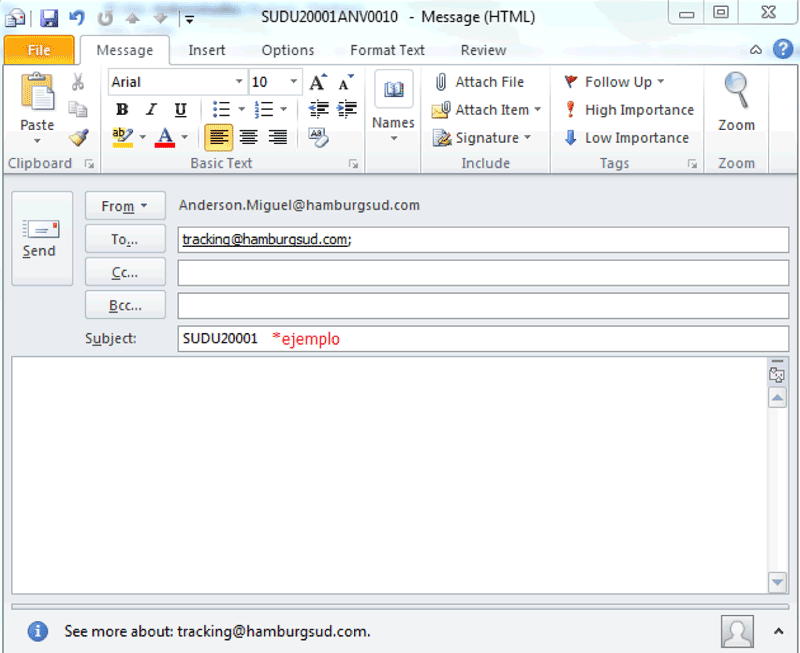Viewport: 800px width, 653px height.
Task: Click the To... recipients button
Action: pyautogui.click(x=125, y=239)
